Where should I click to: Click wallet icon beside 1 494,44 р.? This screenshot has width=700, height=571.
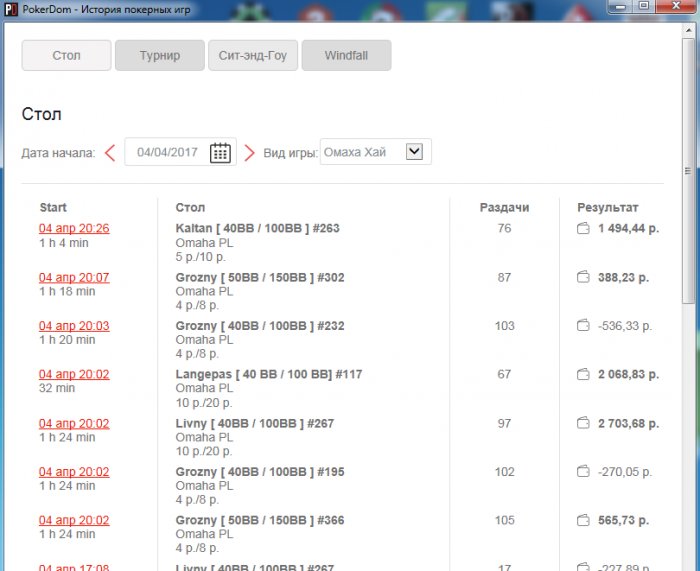coord(583,228)
